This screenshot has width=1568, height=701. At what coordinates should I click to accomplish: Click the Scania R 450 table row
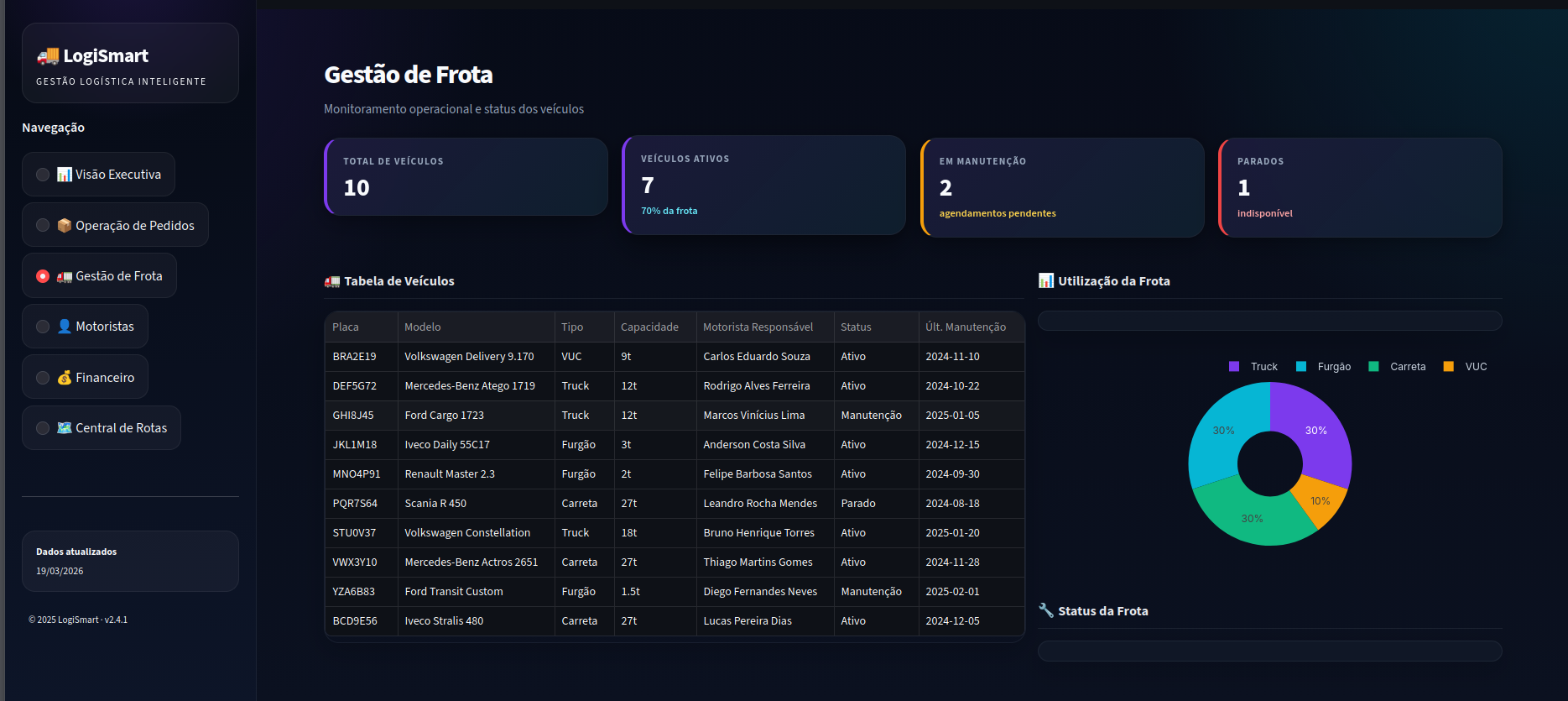pos(674,504)
